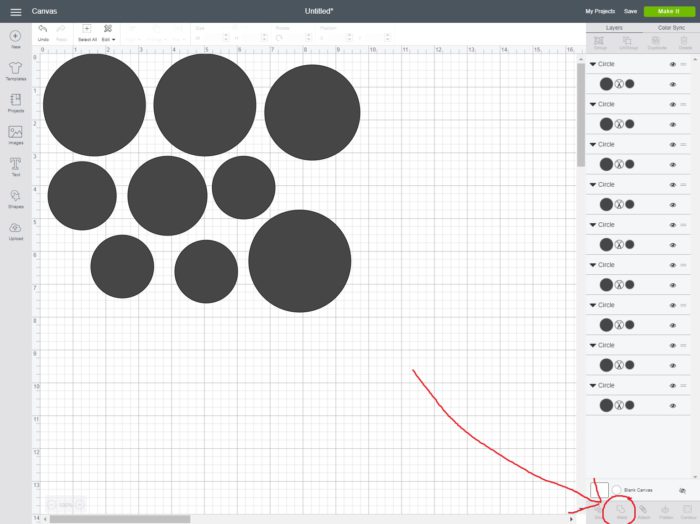Image resolution: width=700 pixels, height=524 pixels.
Task: Click the Attach tool
Action: (643, 512)
